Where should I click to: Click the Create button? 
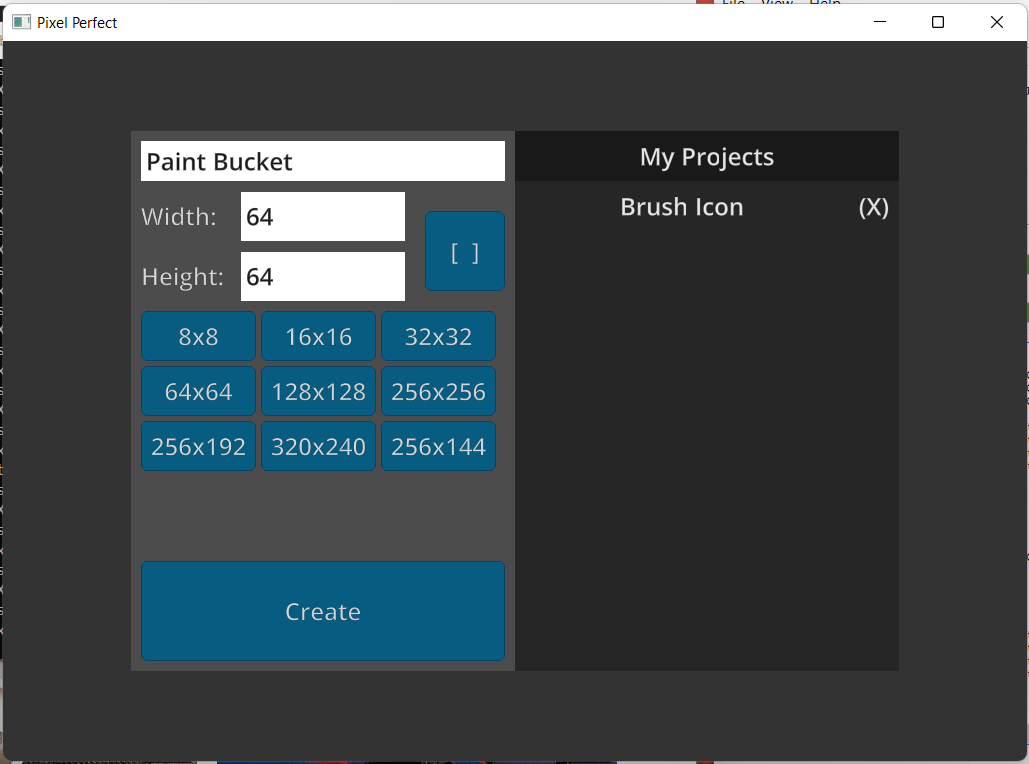click(x=323, y=611)
